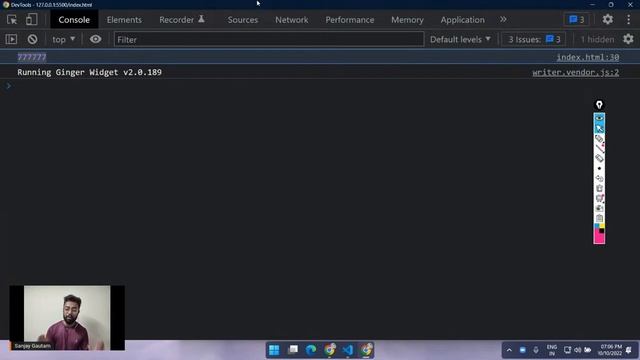
Task: Pick the yellow color swatch
Action: pos(602,226)
